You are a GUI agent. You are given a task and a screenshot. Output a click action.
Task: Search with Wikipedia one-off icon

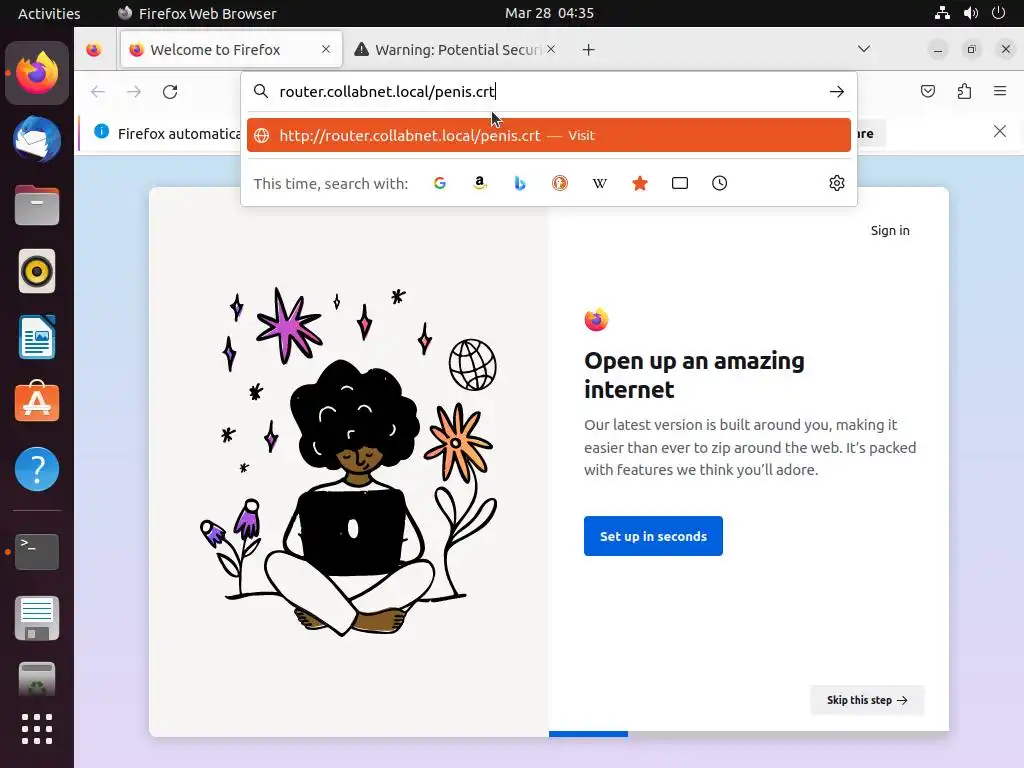600,184
